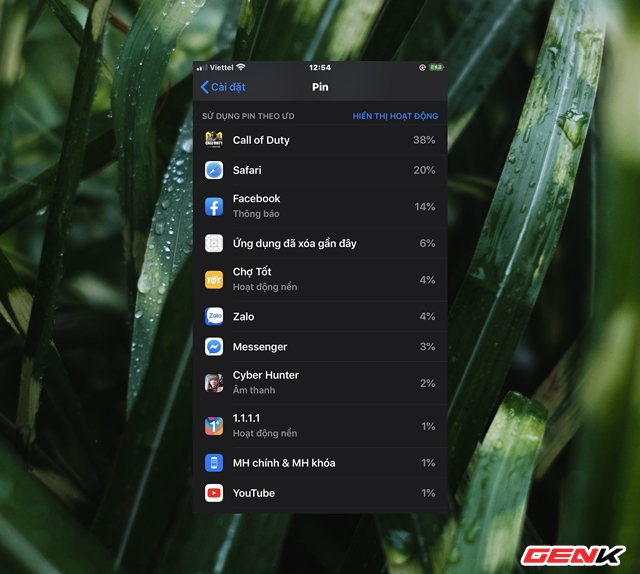Tap the YouTube app icon
Viewport: 640px width, 574px height.
click(213, 493)
